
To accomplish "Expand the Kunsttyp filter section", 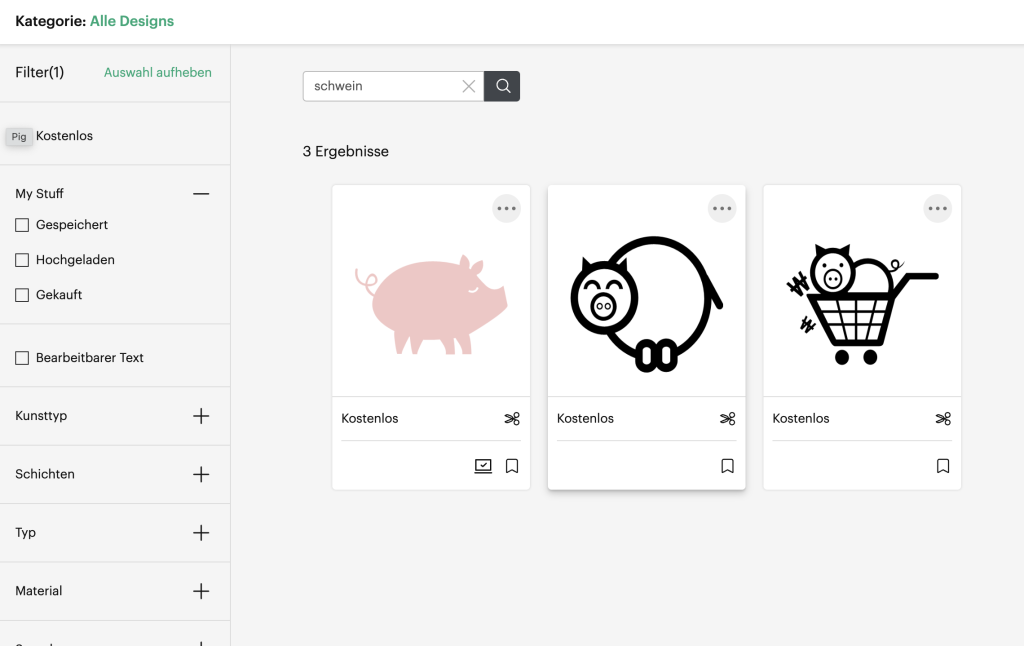I will 201,416.
